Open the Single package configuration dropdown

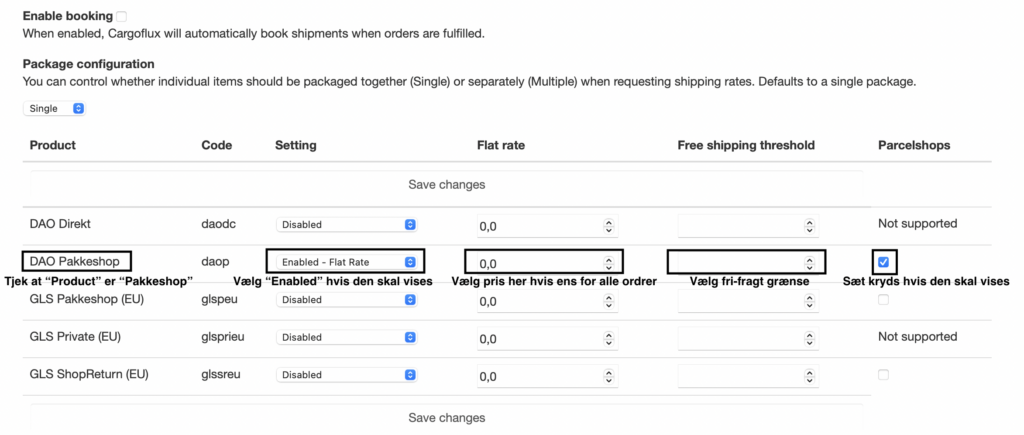pos(54,108)
